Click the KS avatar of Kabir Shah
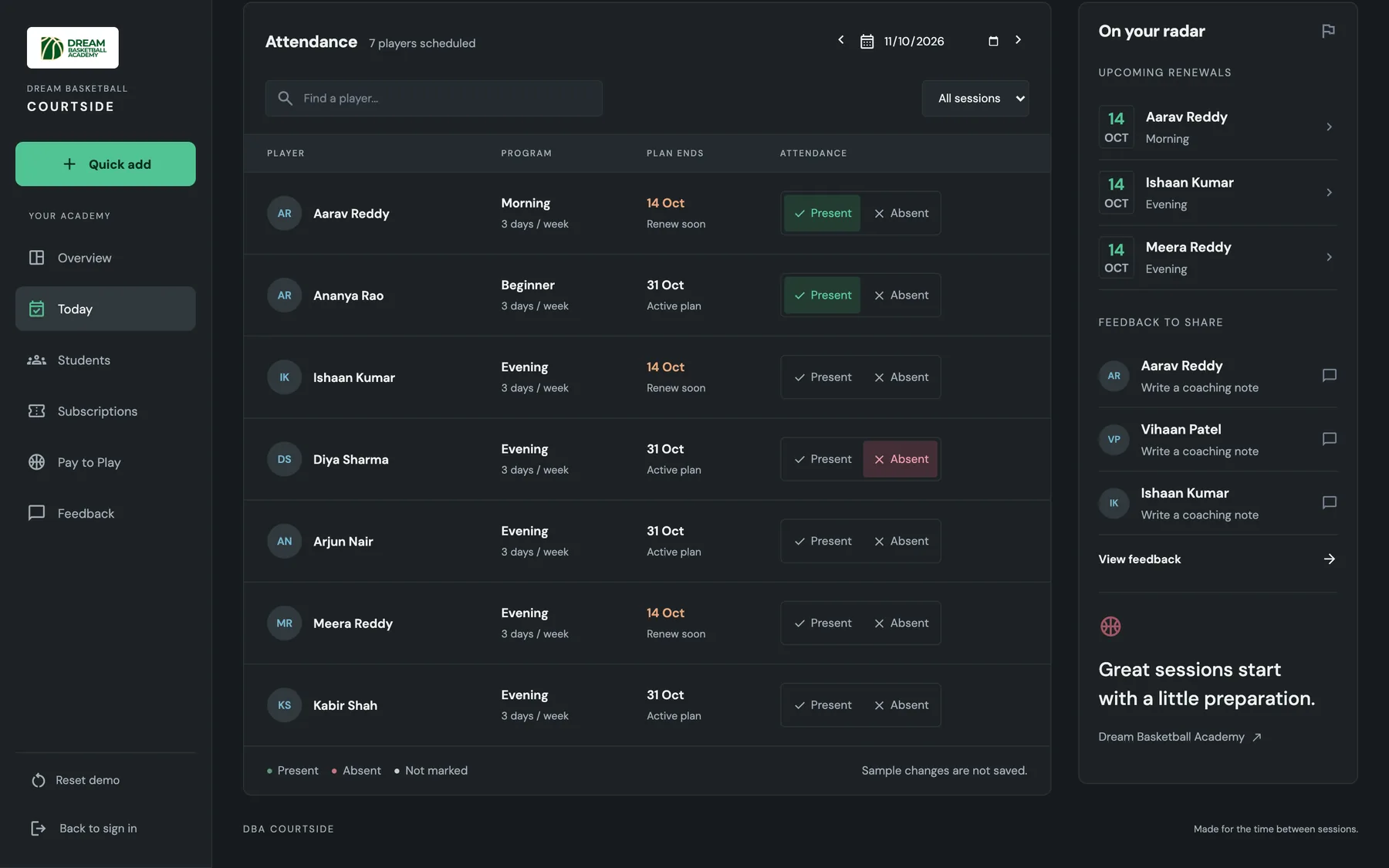 tap(284, 705)
